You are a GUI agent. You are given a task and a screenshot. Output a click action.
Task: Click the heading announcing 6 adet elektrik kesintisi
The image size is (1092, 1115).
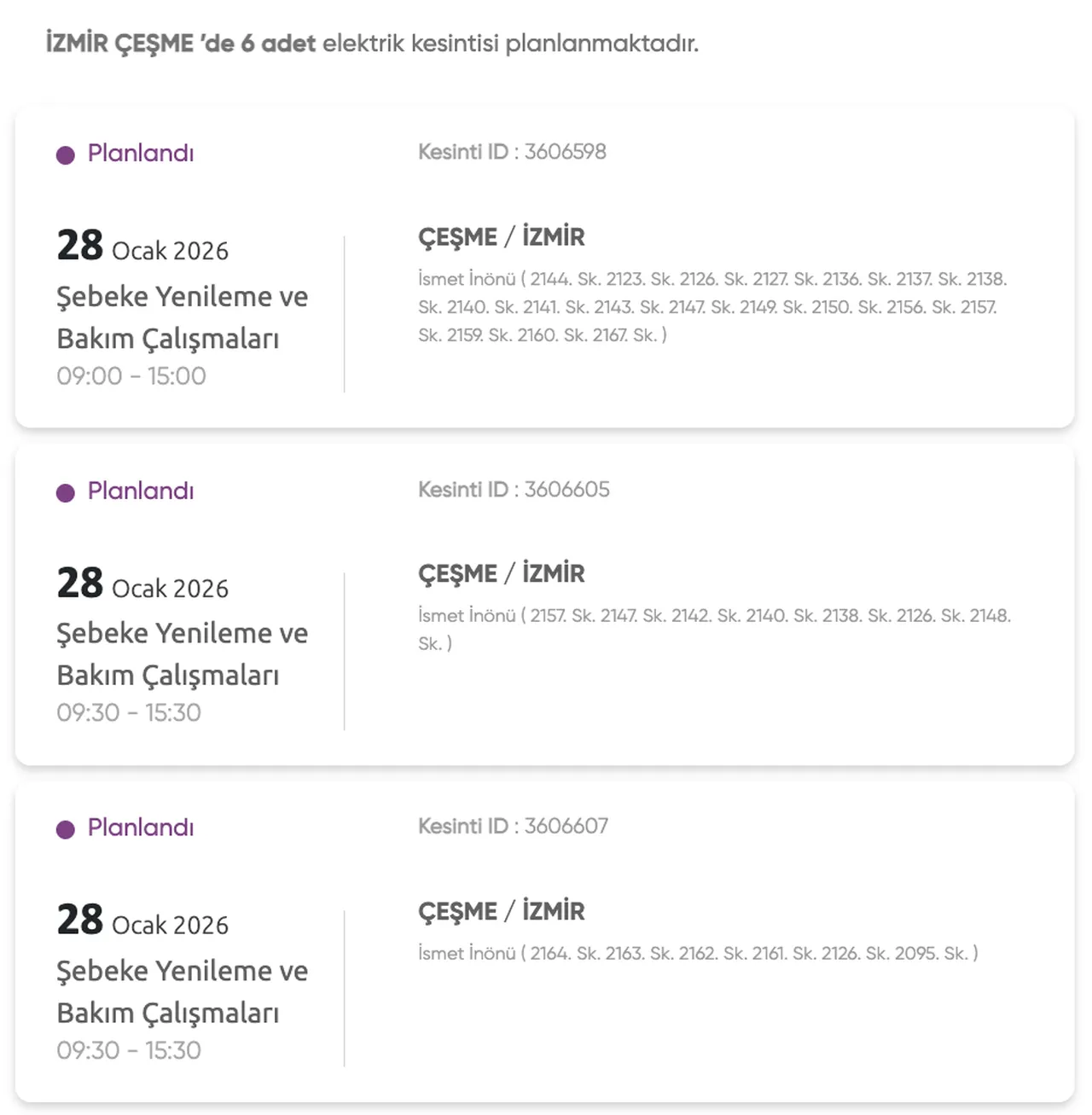tap(372, 43)
